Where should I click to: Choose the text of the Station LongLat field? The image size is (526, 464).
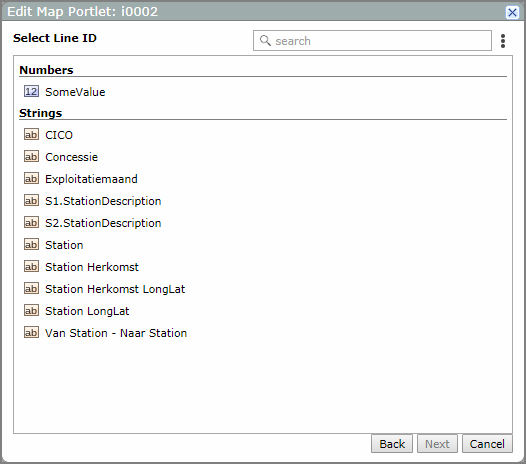(x=87, y=311)
